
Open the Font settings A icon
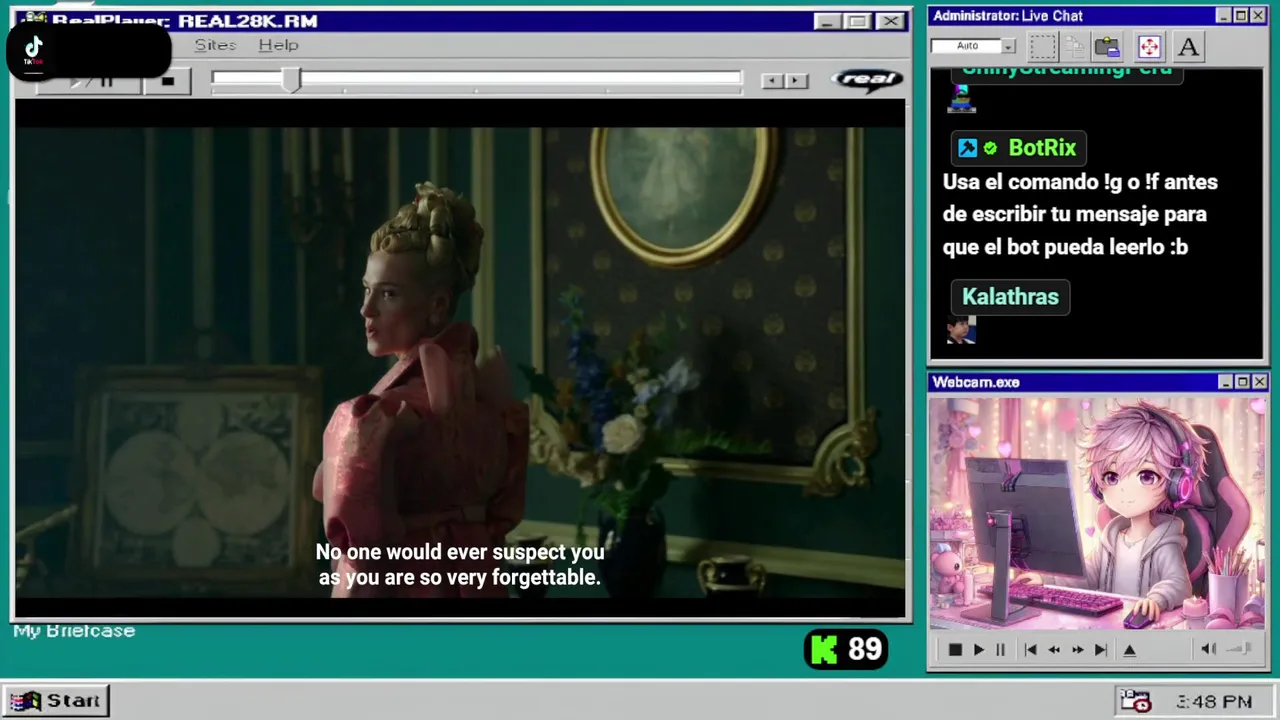(x=1187, y=46)
